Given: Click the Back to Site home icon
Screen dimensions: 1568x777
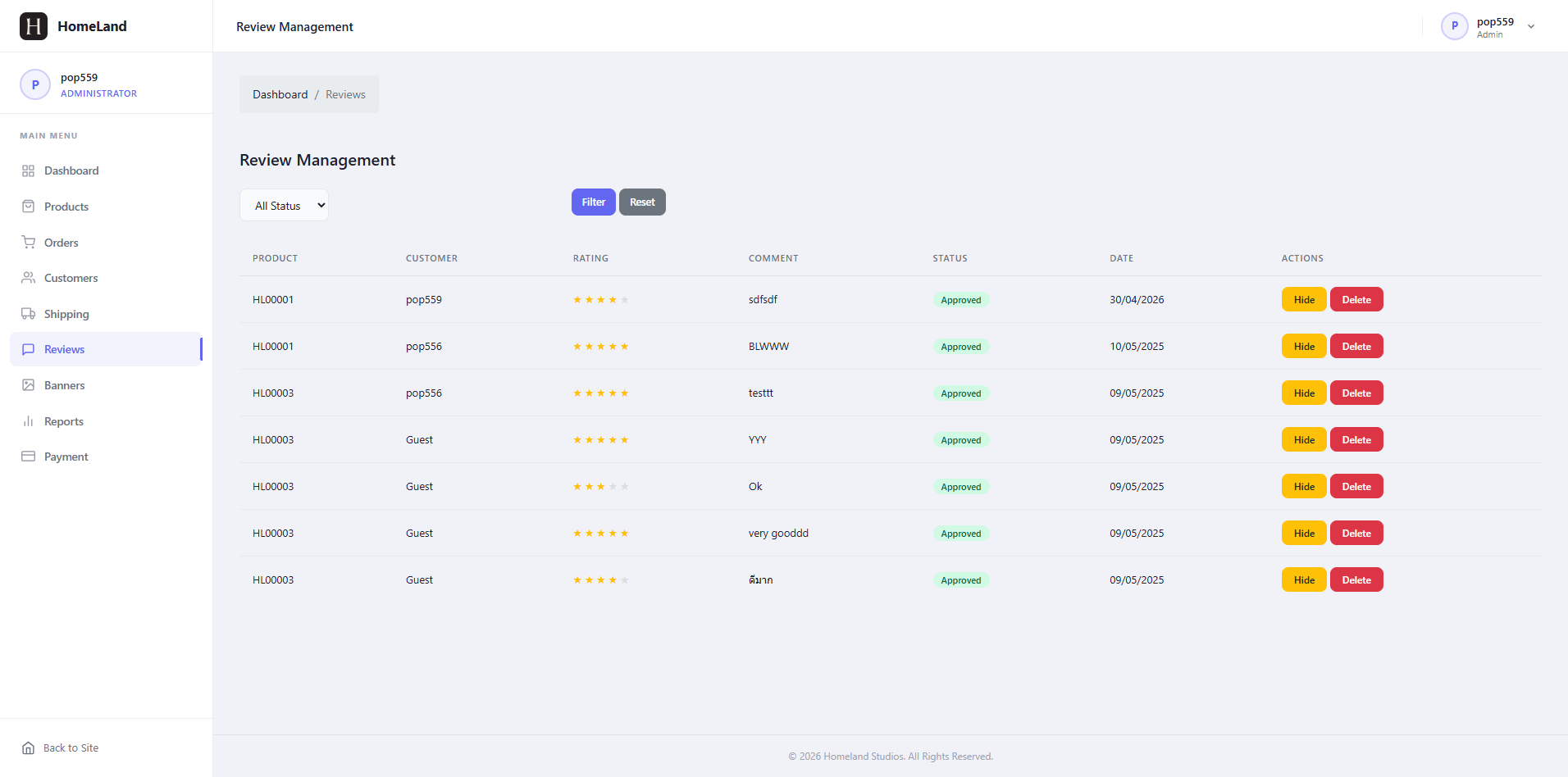Looking at the screenshot, I should click(28, 747).
